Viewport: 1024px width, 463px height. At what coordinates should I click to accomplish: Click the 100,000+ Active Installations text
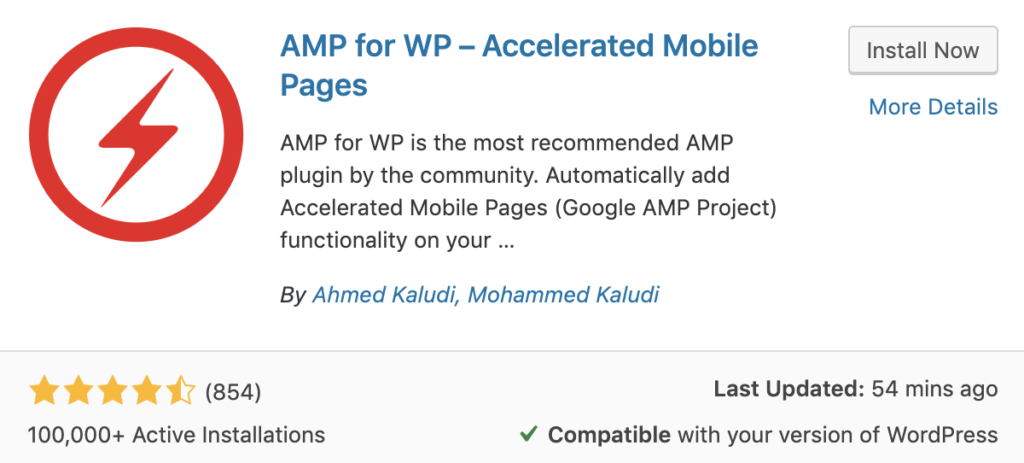[x=176, y=435]
